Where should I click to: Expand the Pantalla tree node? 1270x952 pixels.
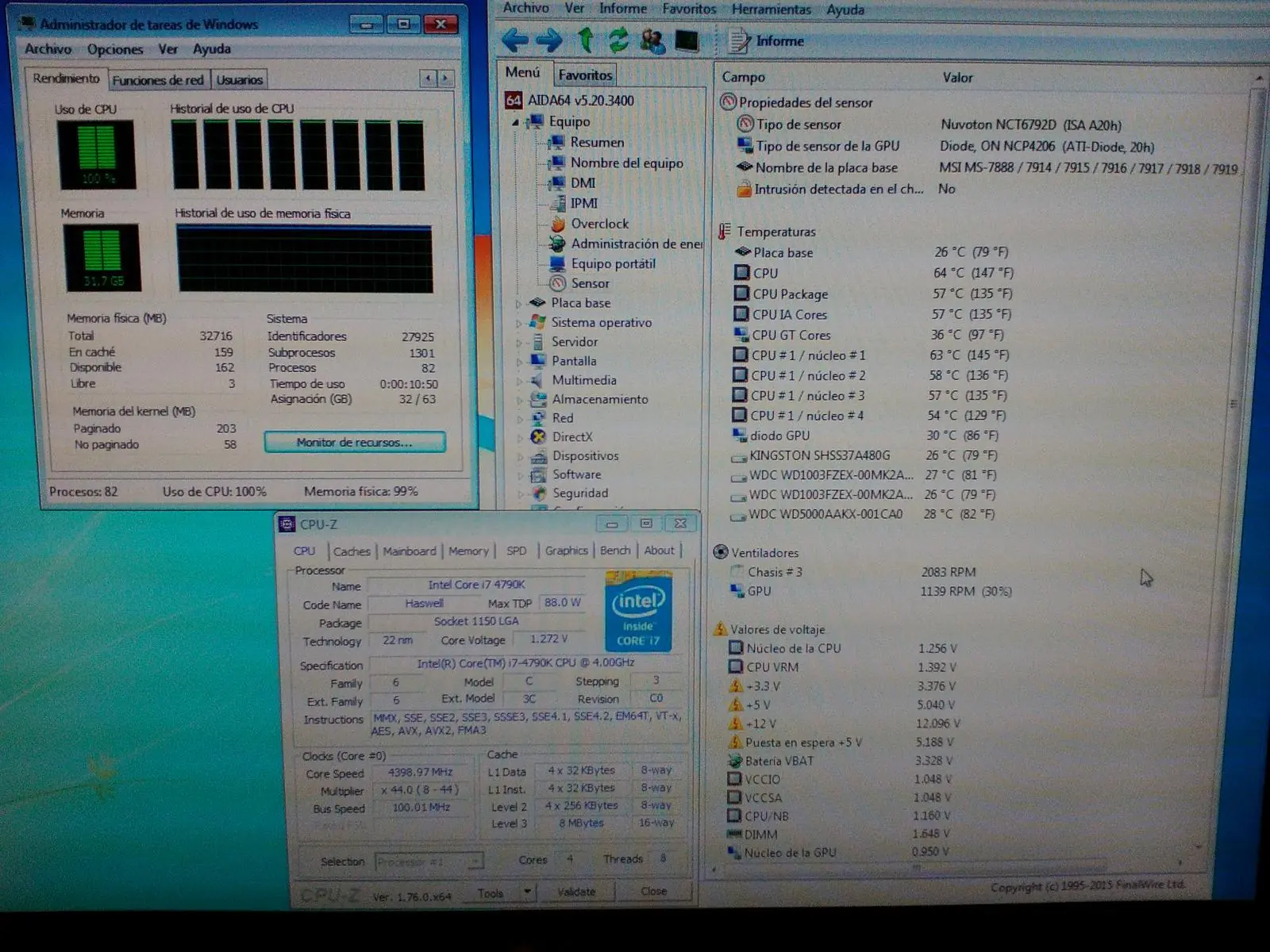tap(519, 361)
